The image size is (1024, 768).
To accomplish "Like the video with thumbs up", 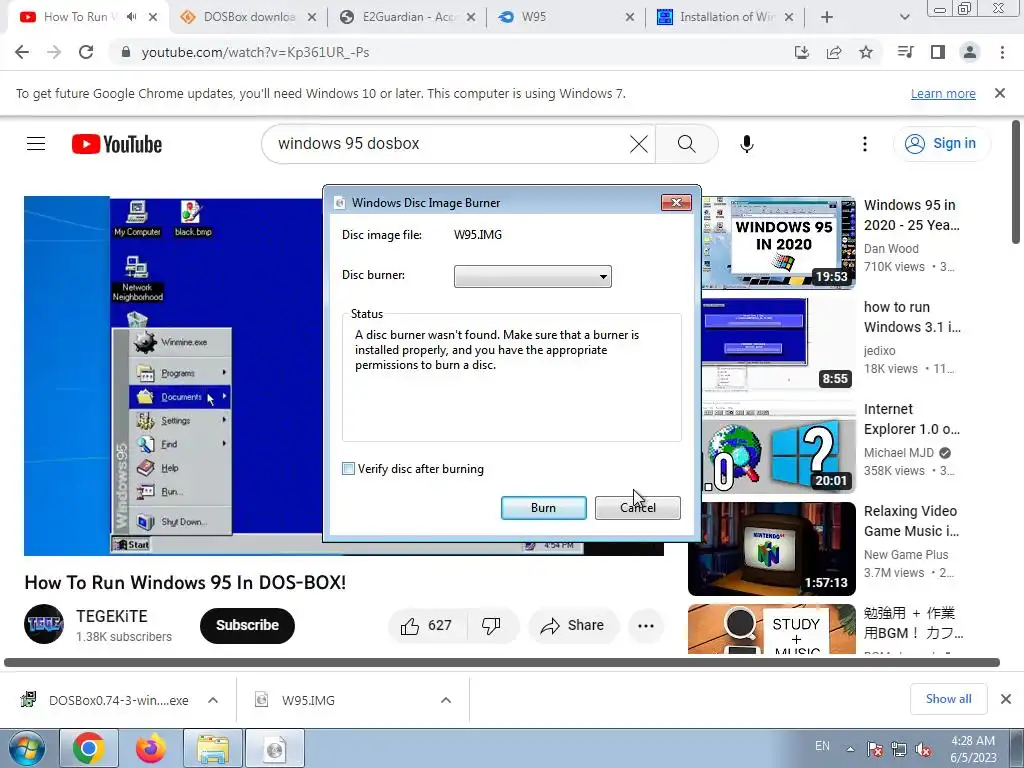I will point(427,626).
